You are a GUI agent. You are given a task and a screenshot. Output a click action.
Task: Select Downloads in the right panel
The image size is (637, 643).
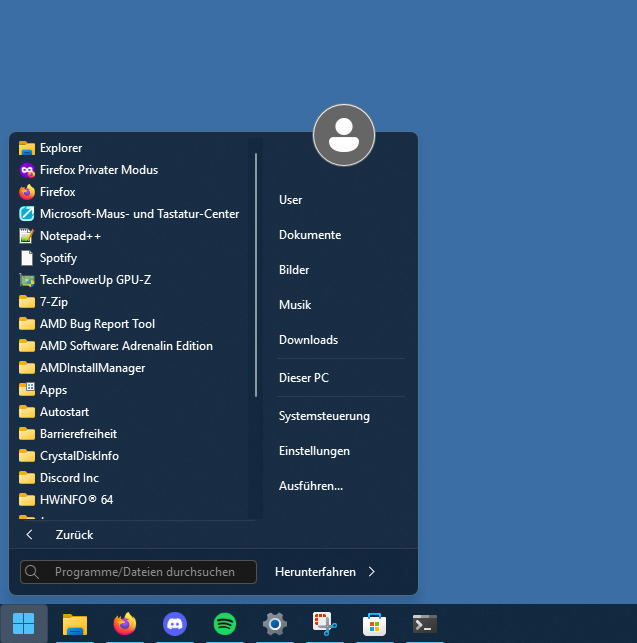click(308, 340)
